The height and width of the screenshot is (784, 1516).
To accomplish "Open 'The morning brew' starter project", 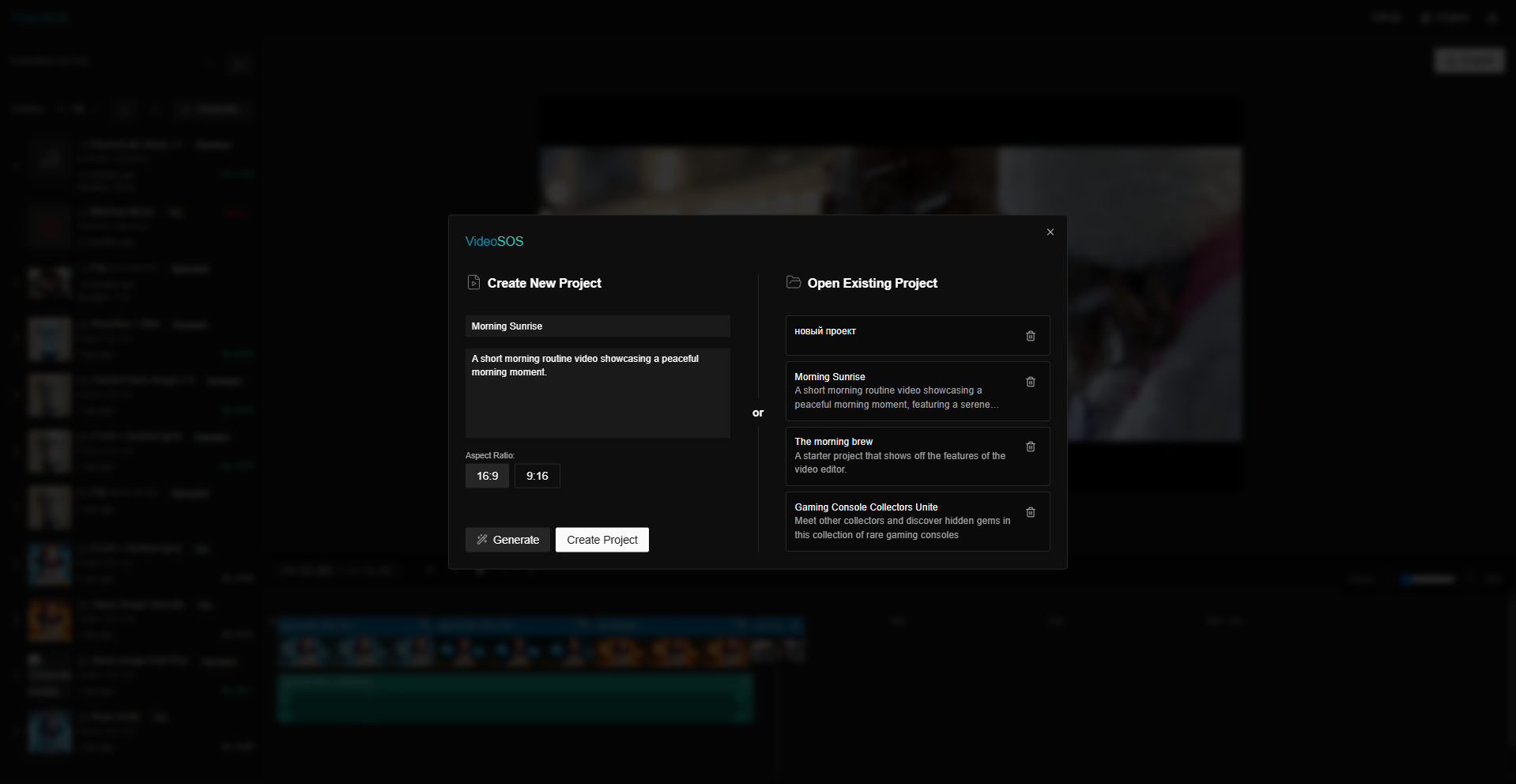I will pyautogui.click(x=901, y=456).
